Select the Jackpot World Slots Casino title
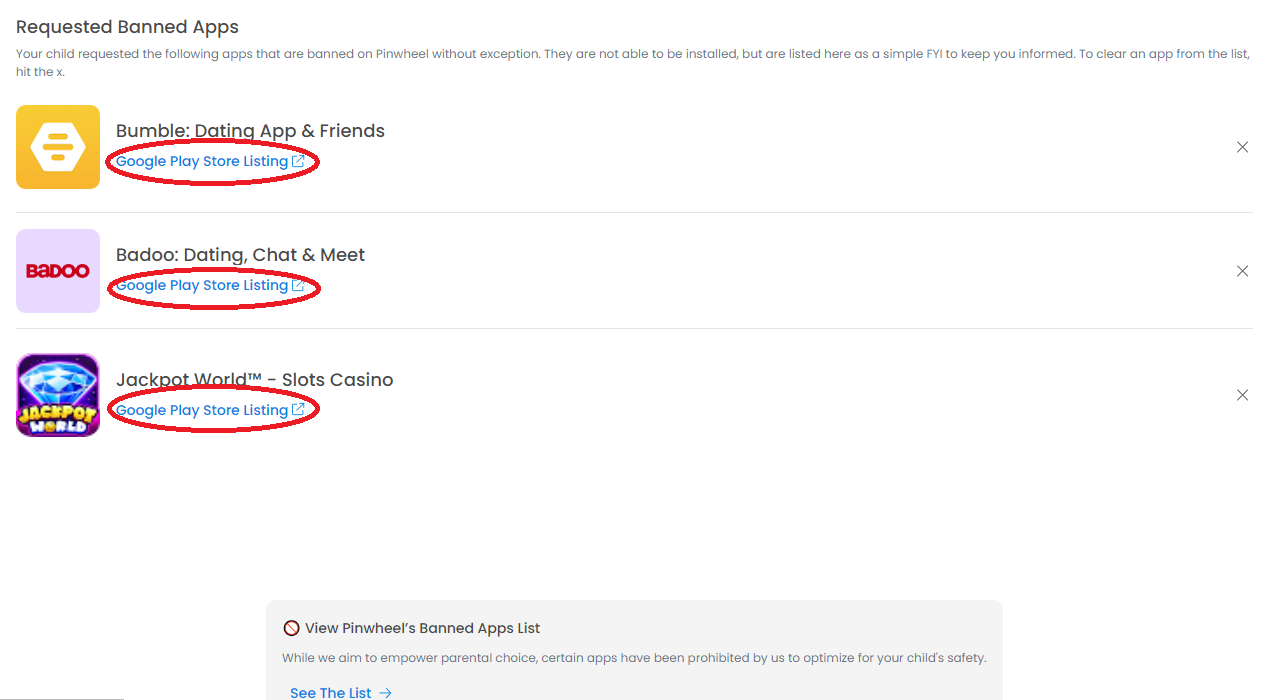Viewport: 1280px width, 700px height. click(x=254, y=380)
